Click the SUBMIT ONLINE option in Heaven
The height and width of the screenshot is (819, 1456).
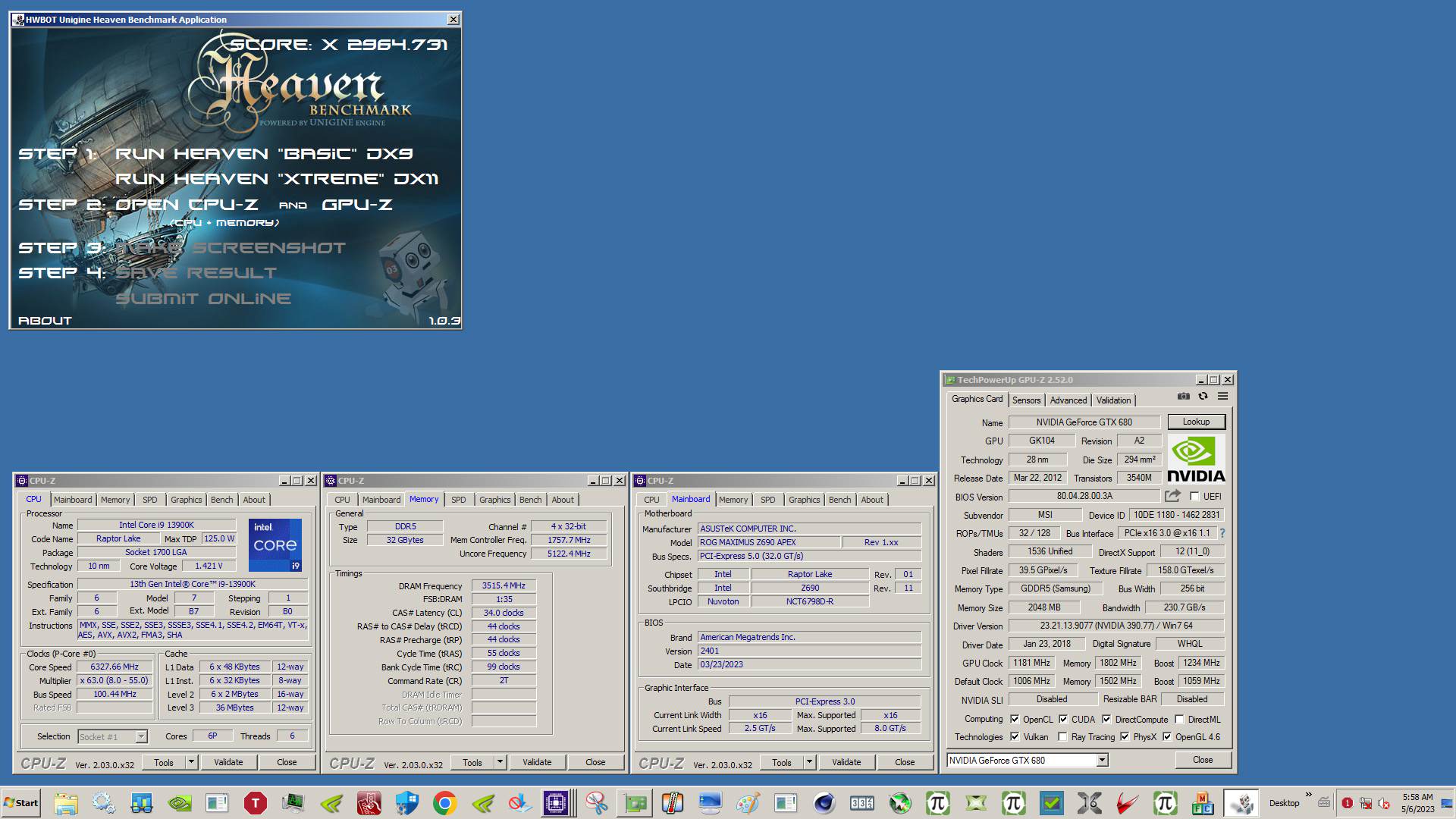tap(203, 299)
